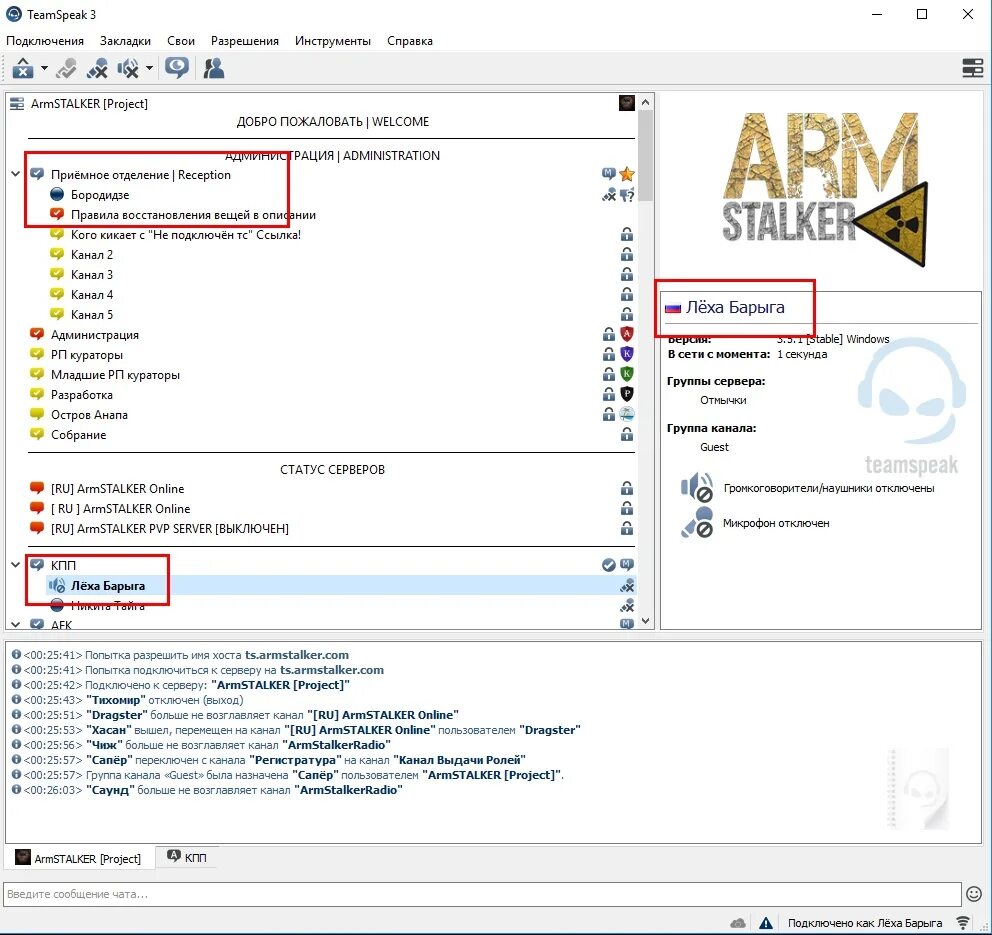Click the channel tree scrollbar down arrow
This screenshot has width=992, height=935.
[645, 621]
